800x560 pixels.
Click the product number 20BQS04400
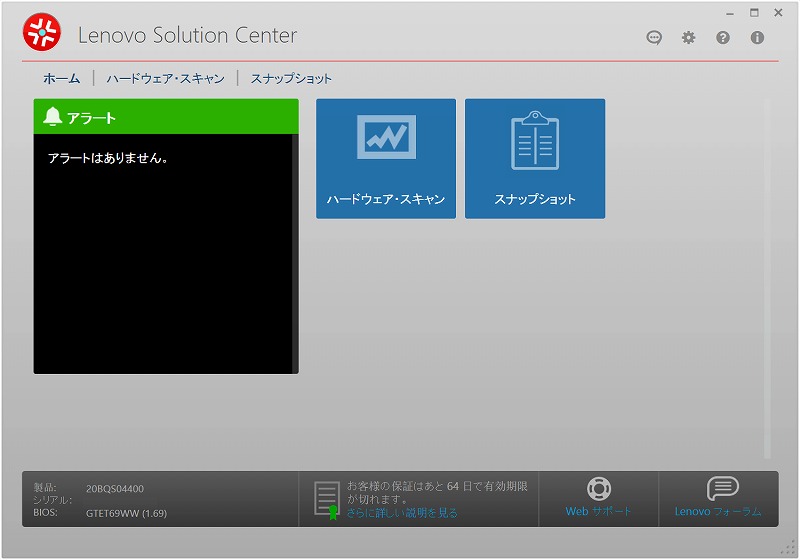point(115,489)
